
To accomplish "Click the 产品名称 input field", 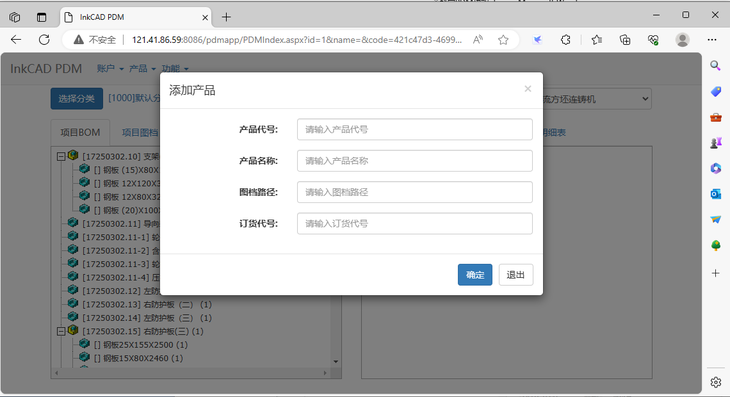I will click(x=414, y=161).
